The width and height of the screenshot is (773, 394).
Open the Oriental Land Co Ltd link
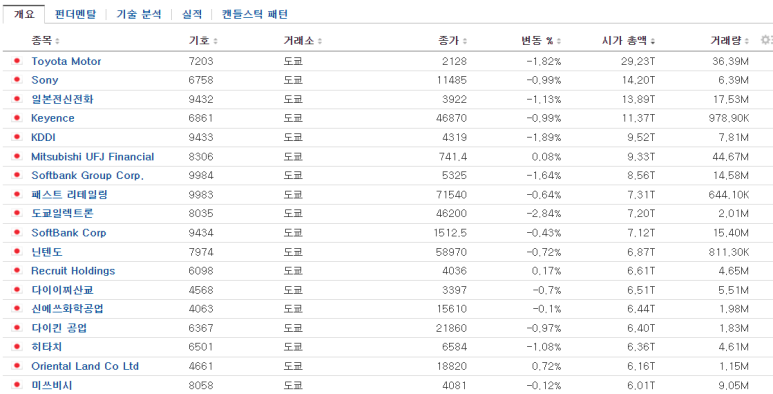[85, 366]
